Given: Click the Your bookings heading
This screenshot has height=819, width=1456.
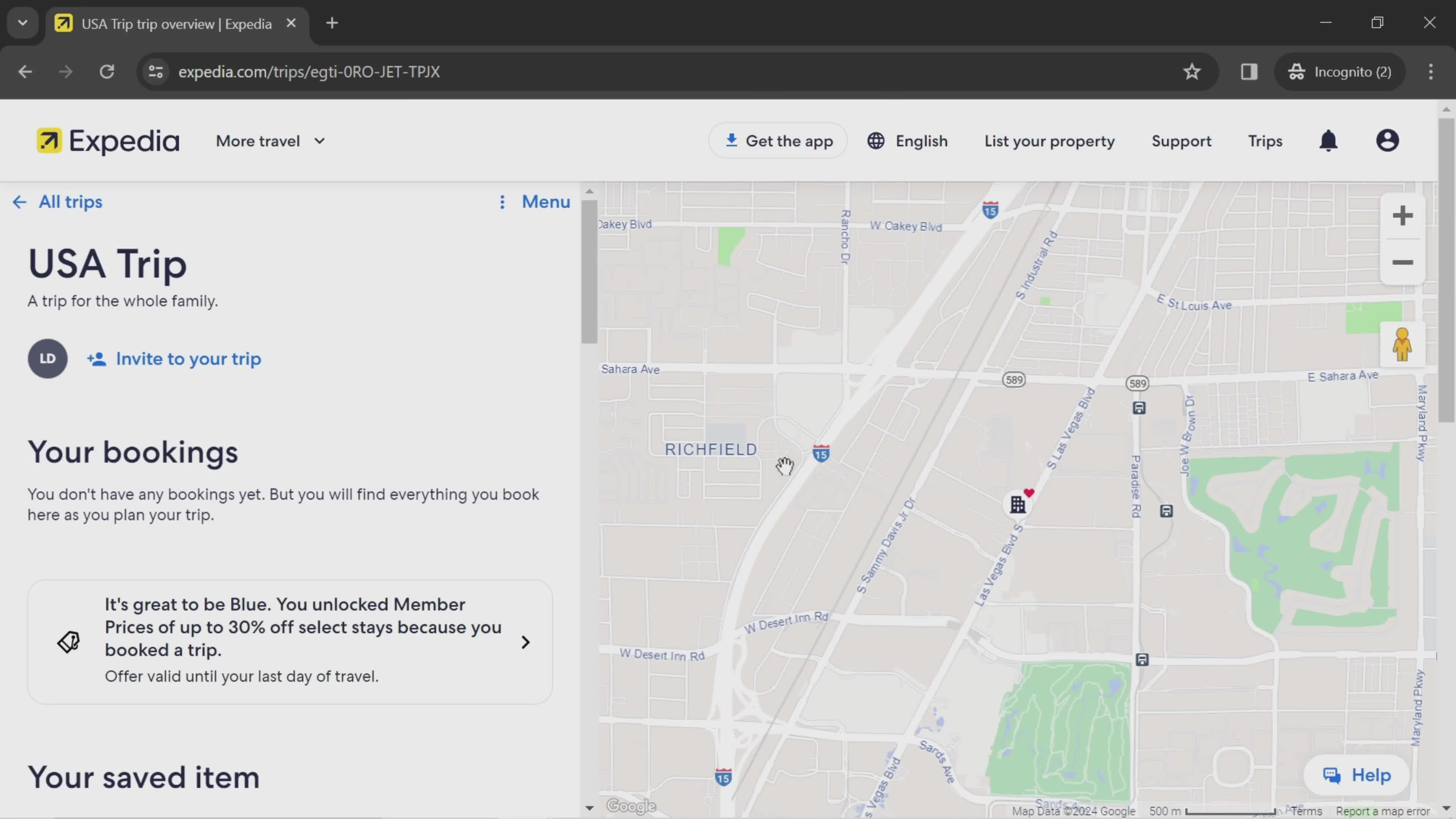Looking at the screenshot, I should coord(133,452).
